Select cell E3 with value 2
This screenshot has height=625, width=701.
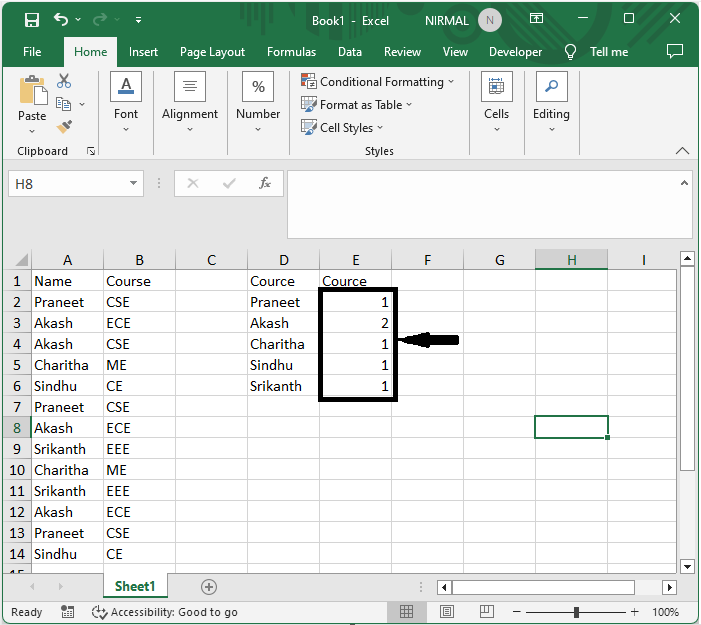click(355, 323)
